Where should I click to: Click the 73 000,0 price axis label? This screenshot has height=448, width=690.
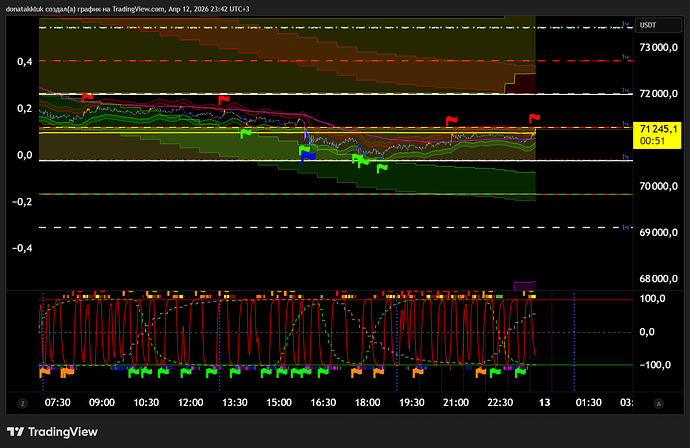click(x=658, y=48)
